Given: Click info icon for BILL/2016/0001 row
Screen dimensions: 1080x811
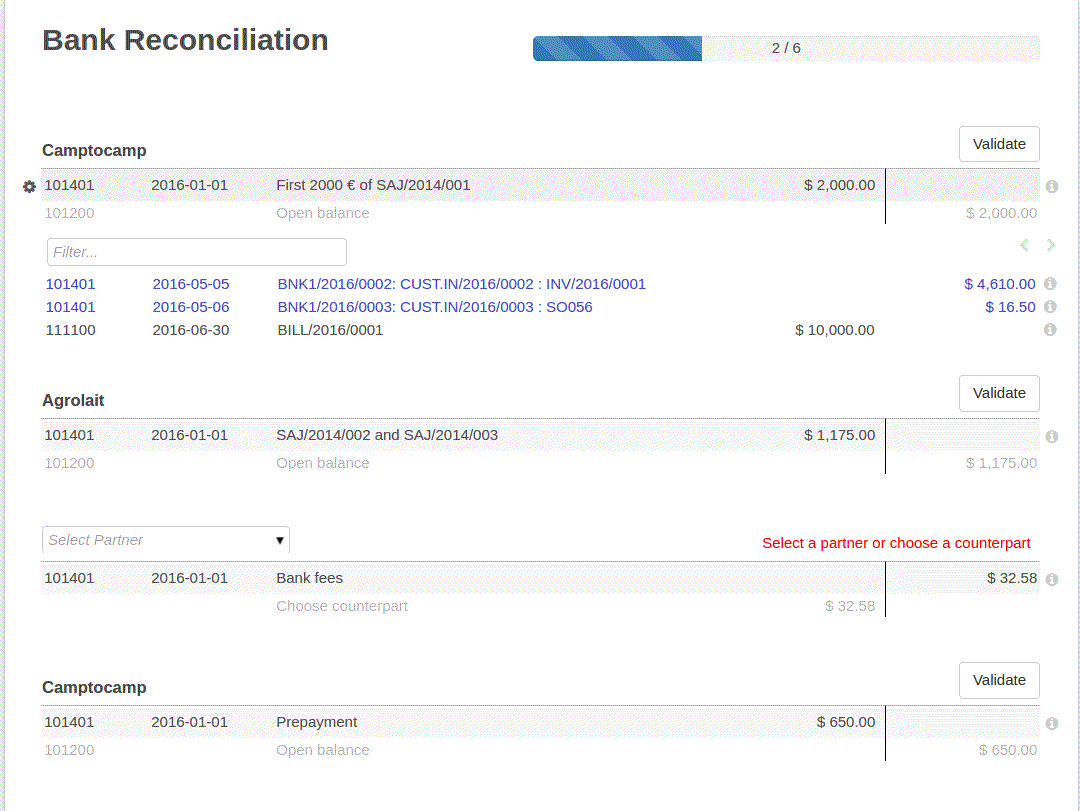Looking at the screenshot, I should coord(1050,330).
